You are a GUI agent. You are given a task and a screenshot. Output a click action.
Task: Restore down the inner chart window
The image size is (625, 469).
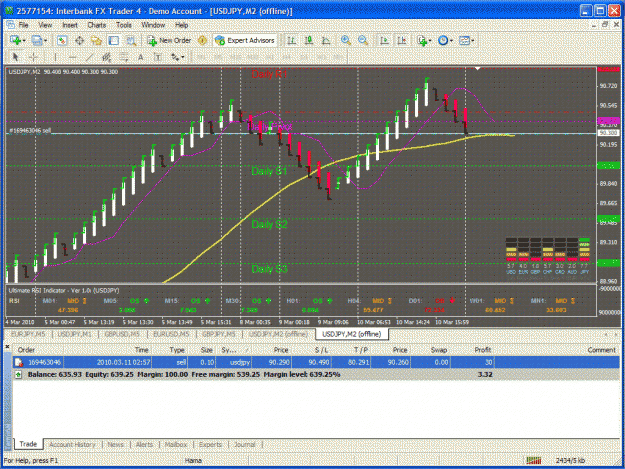(x=605, y=25)
